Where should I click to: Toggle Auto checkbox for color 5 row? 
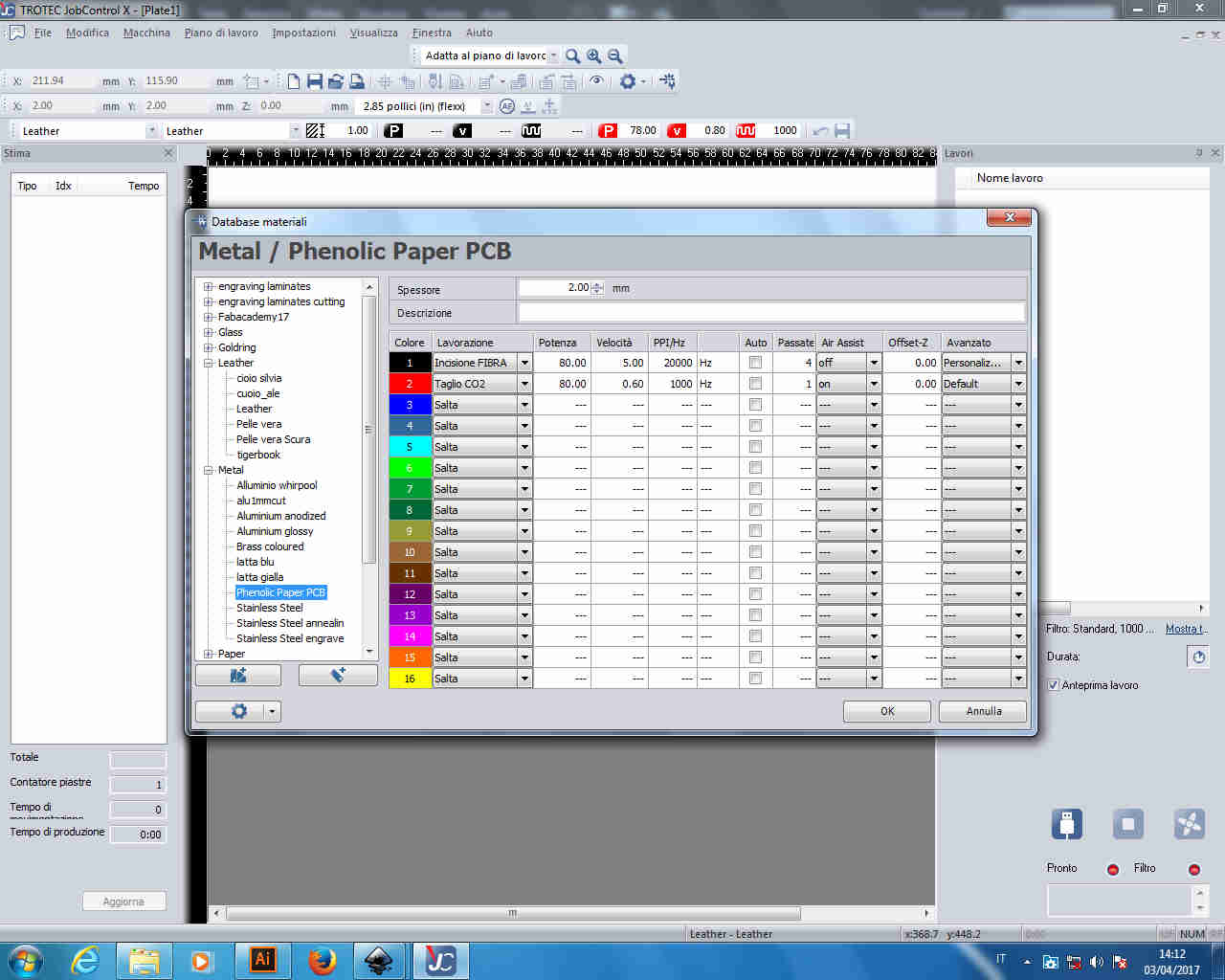point(755,447)
